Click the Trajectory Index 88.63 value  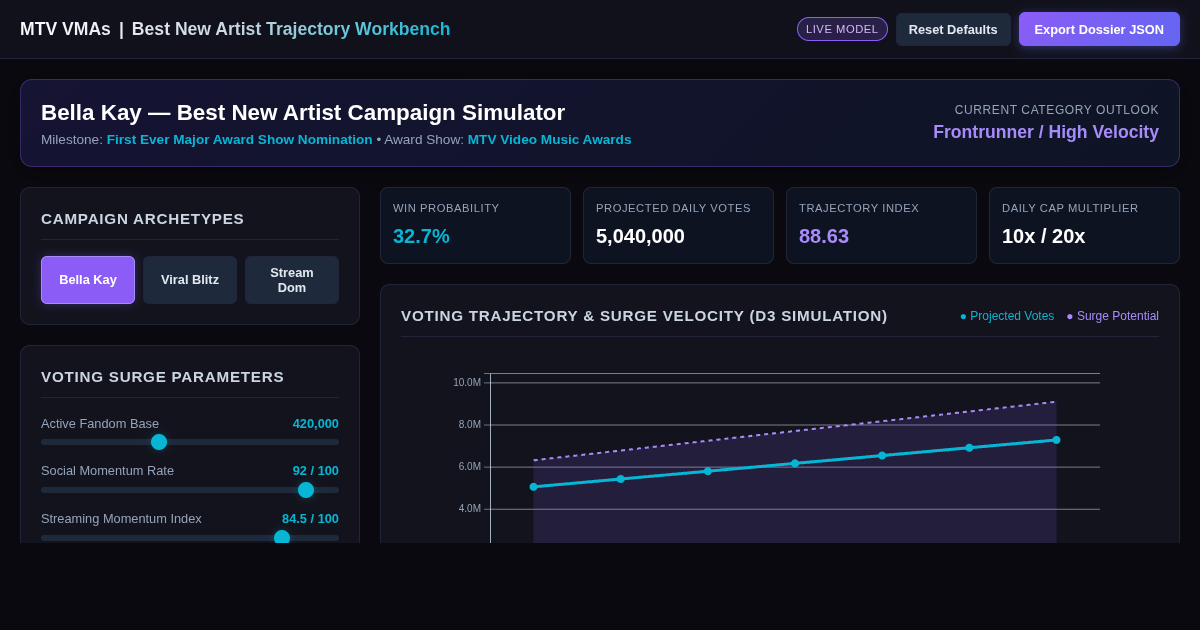tap(824, 236)
